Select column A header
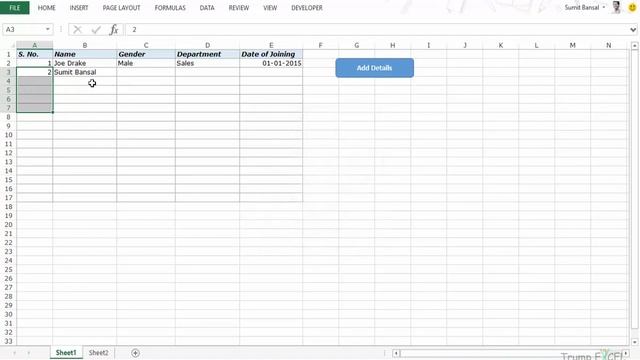 click(x=34, y=45)
